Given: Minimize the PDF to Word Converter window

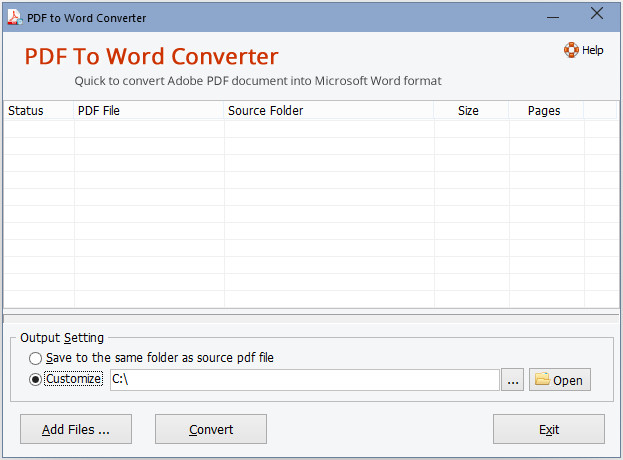Looking at the screenshot, I should [x=553, y=17].
